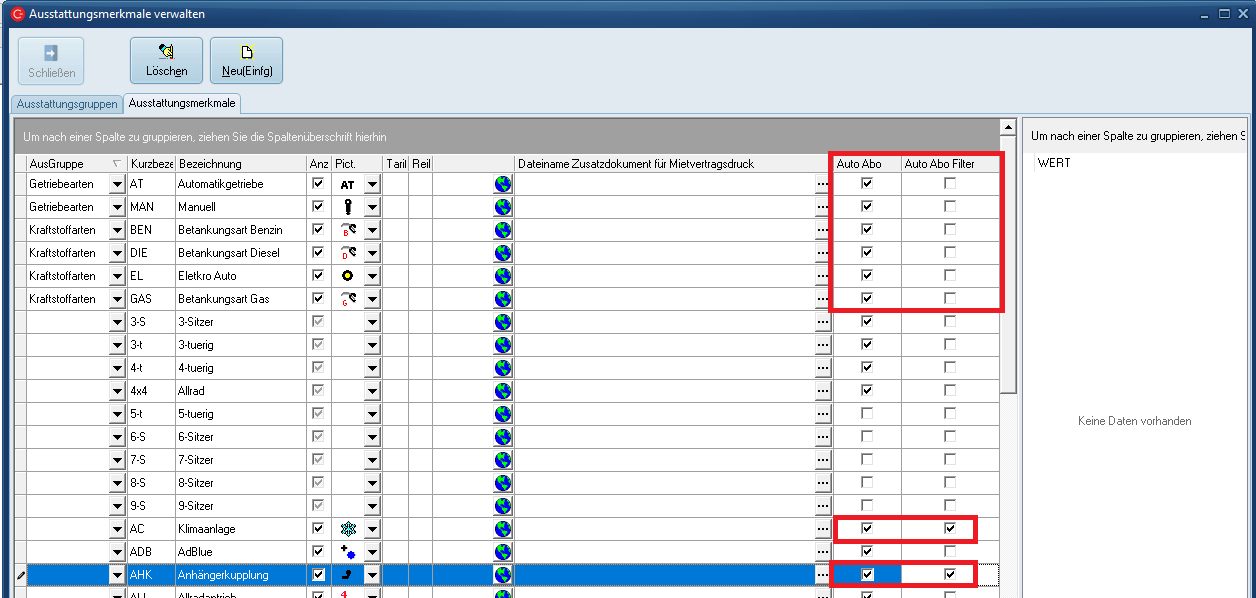The width and height of the screenshot is (1256, 598).
Task: Expand pictogram dropdown for Betankungsart Benzin
Action: 372,230
